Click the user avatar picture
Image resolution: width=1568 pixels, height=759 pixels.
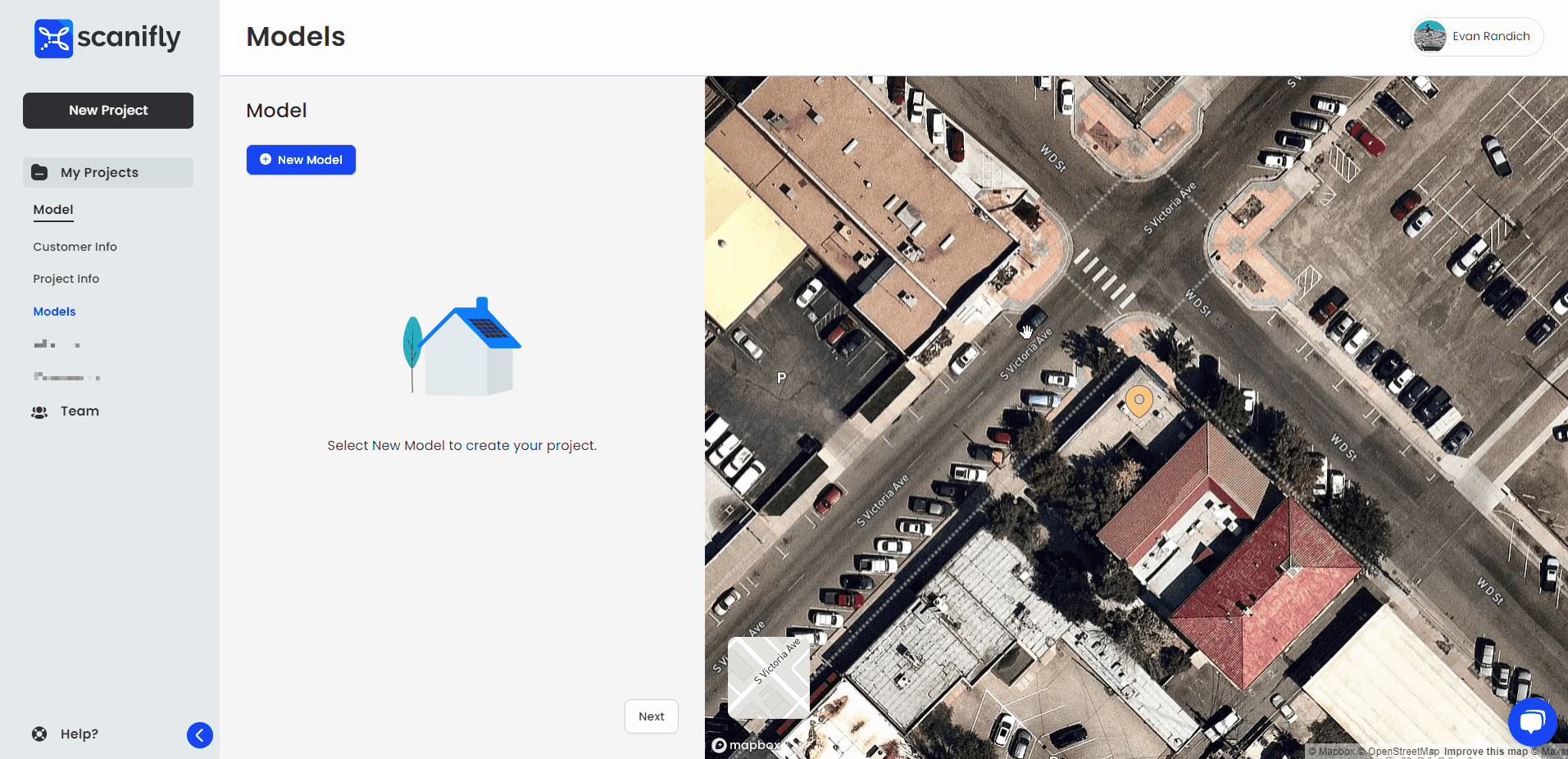1430,37
